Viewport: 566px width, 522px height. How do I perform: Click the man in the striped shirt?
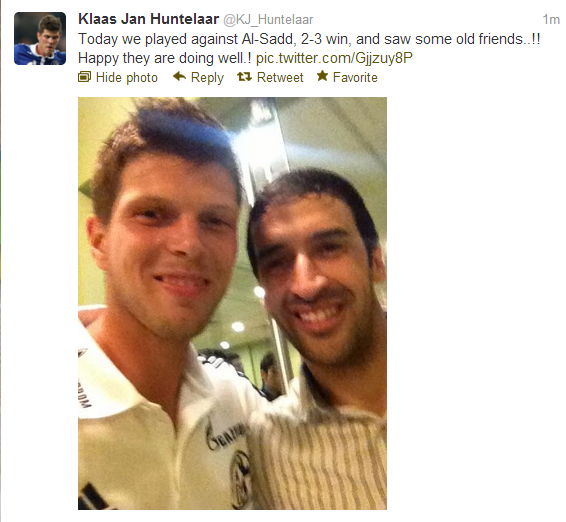[318, 339]
